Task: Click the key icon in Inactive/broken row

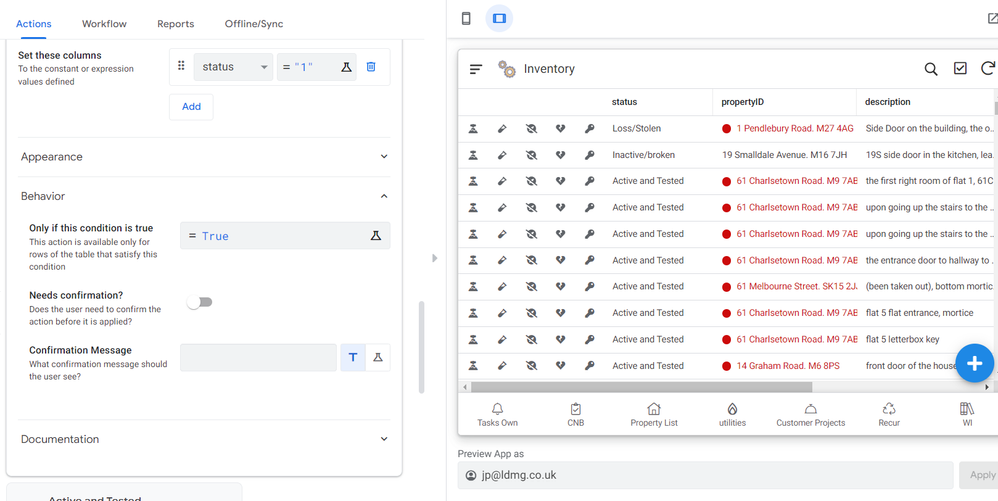Action: [589, 155]
